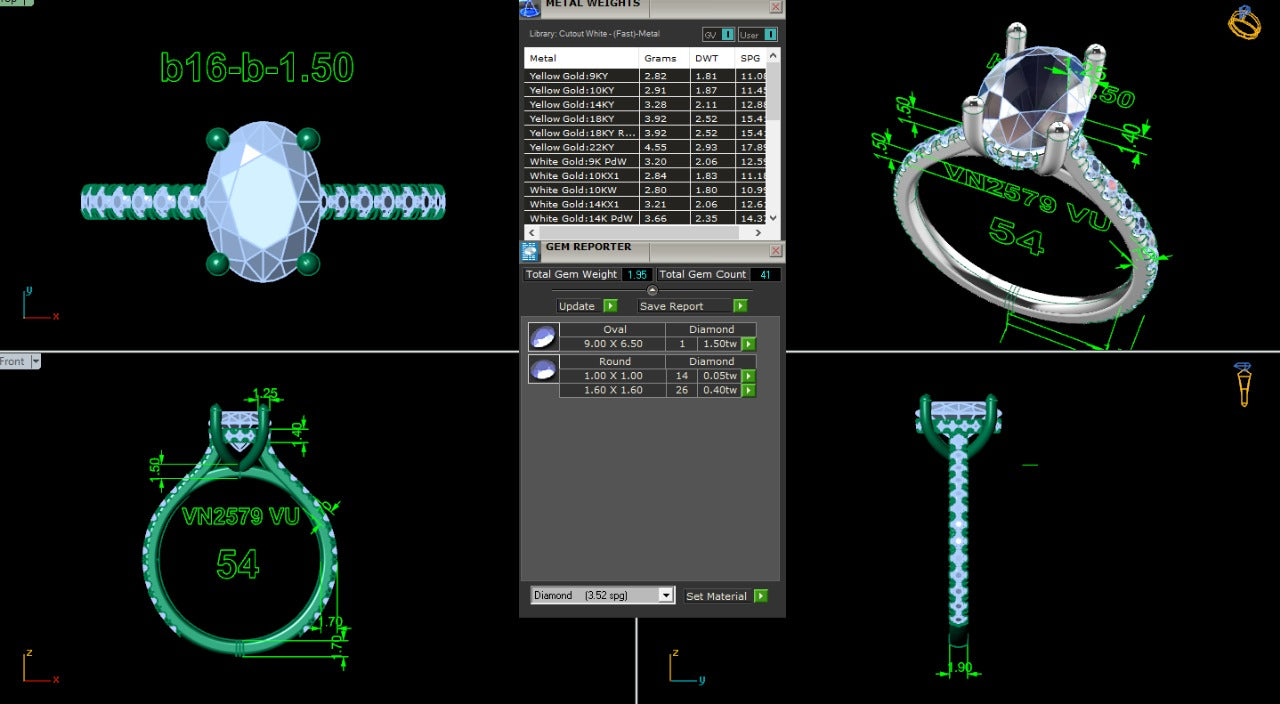
Task: Select the Yellow Gold:14KY row
Action: click(646, 104)
